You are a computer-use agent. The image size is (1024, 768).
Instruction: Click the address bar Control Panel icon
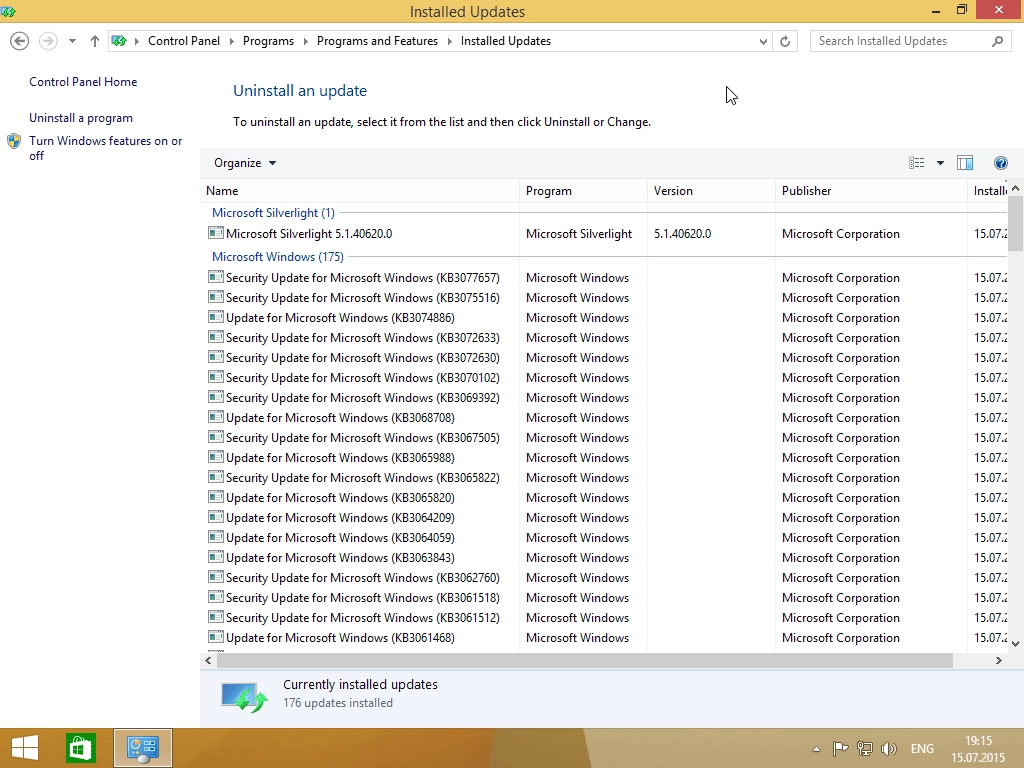click(119, 41)
